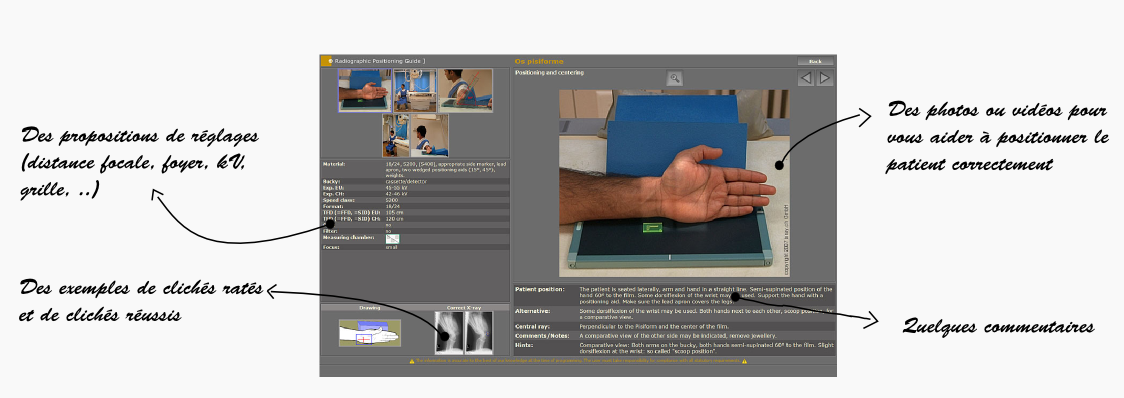The image size is (1124, 398).
Task: Click the Back button
Action: coord(815,62)
